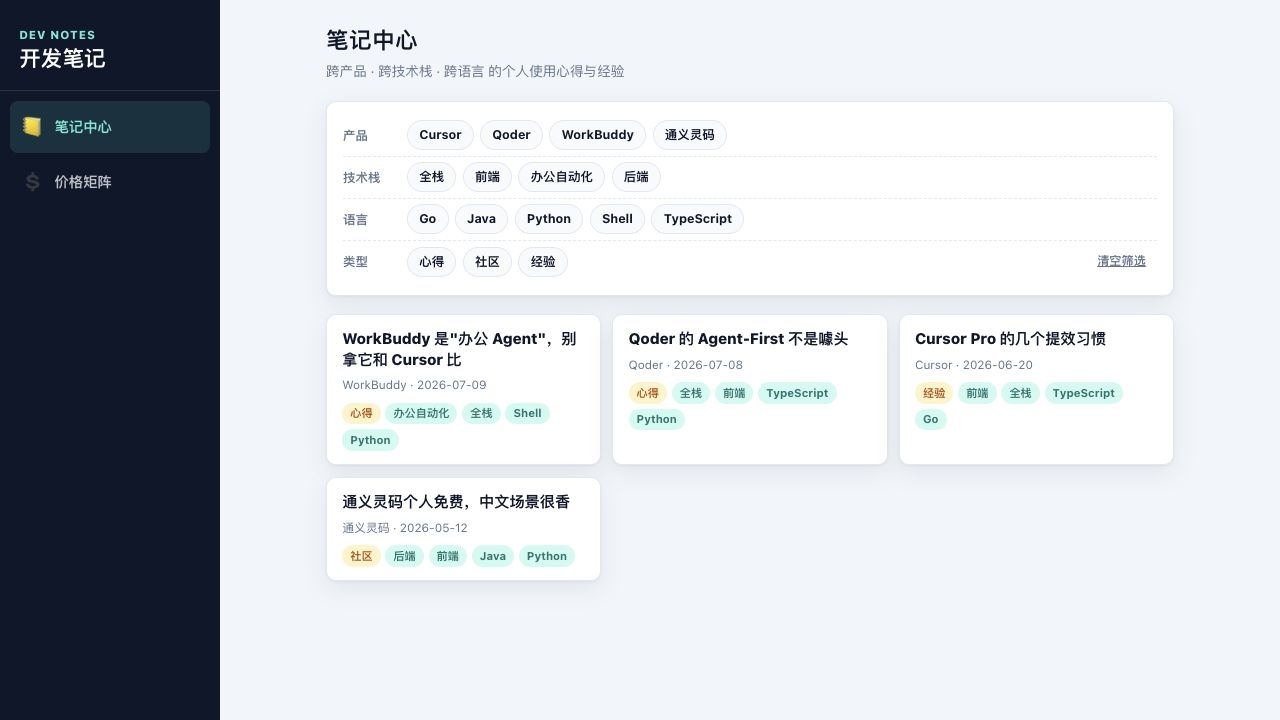Click the 清空筛选 link

[x=1121, y=261]
